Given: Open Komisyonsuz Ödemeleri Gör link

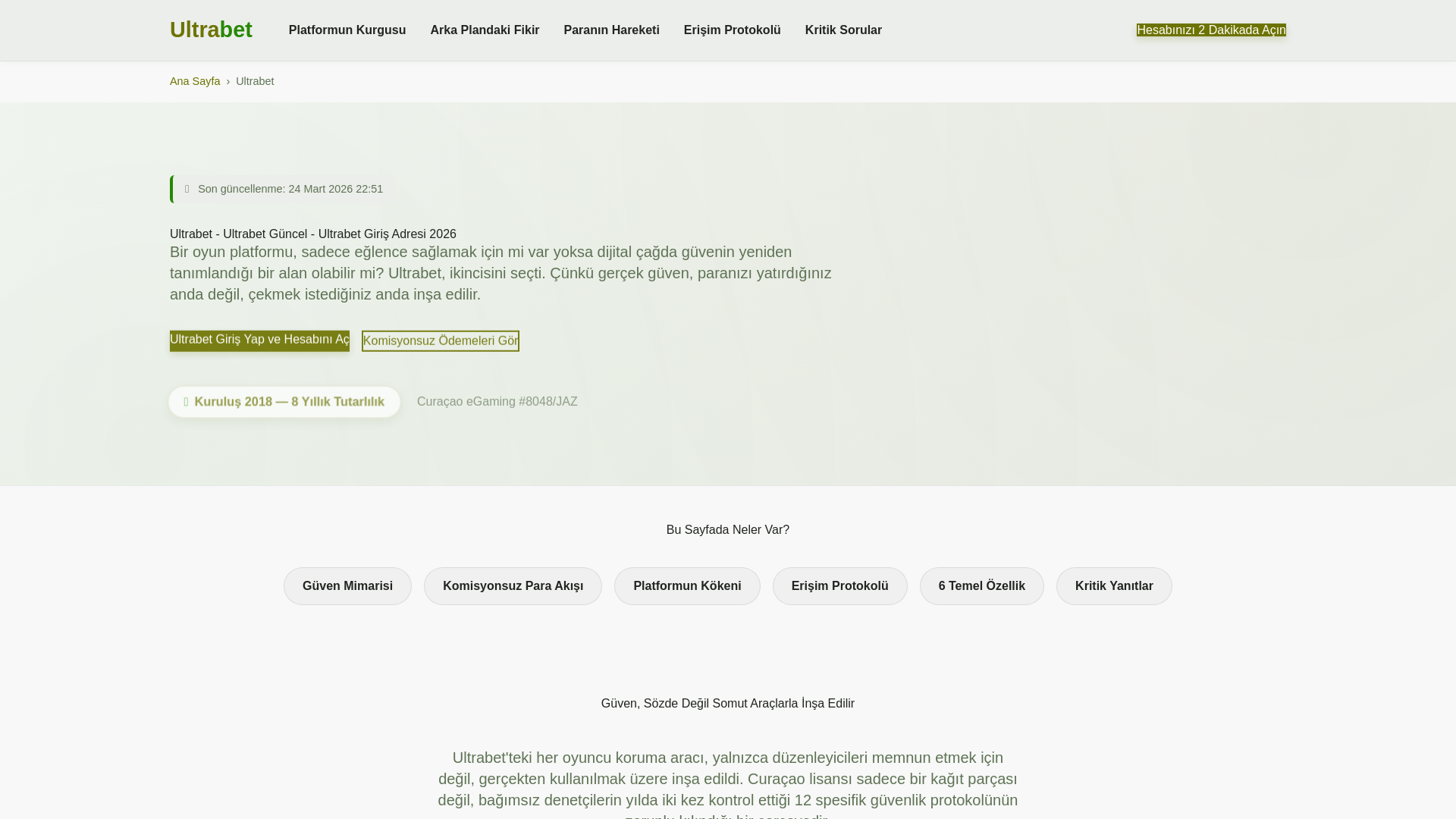Looking at the screenshot, I should coord(441,341).
